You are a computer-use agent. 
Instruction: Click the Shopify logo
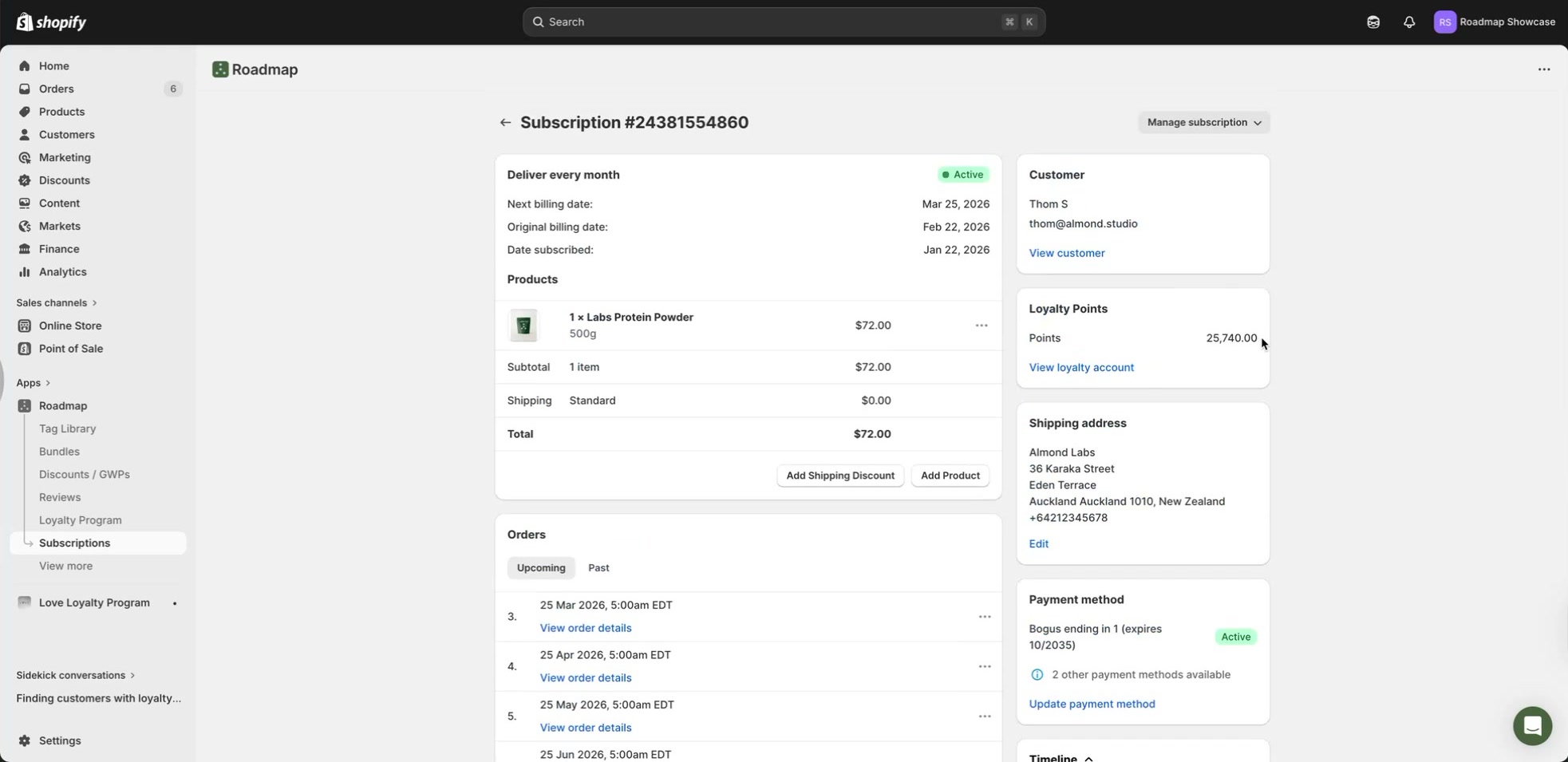(x=51, y=22)
